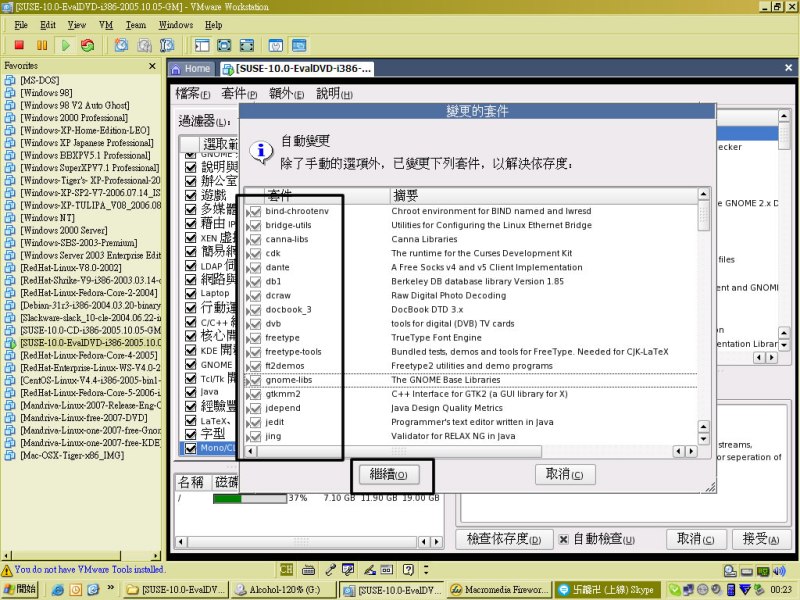Screen dimensions: 800x600
Task: Select [Windows NT] VM icon in Favorites
Action: [x=10, y=218]
